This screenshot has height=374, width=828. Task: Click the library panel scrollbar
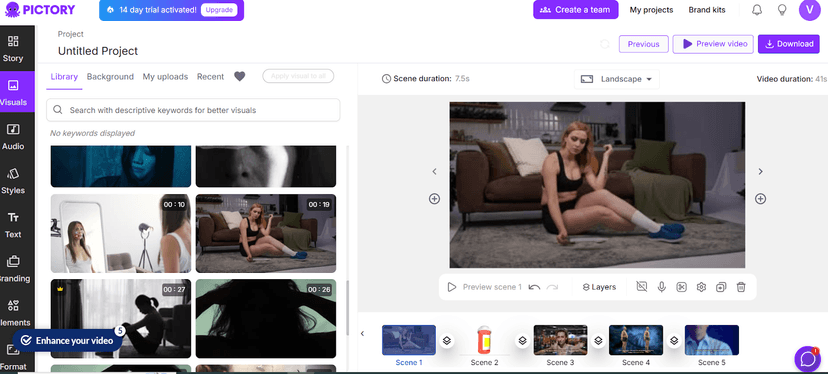click(x=347, y=307)
